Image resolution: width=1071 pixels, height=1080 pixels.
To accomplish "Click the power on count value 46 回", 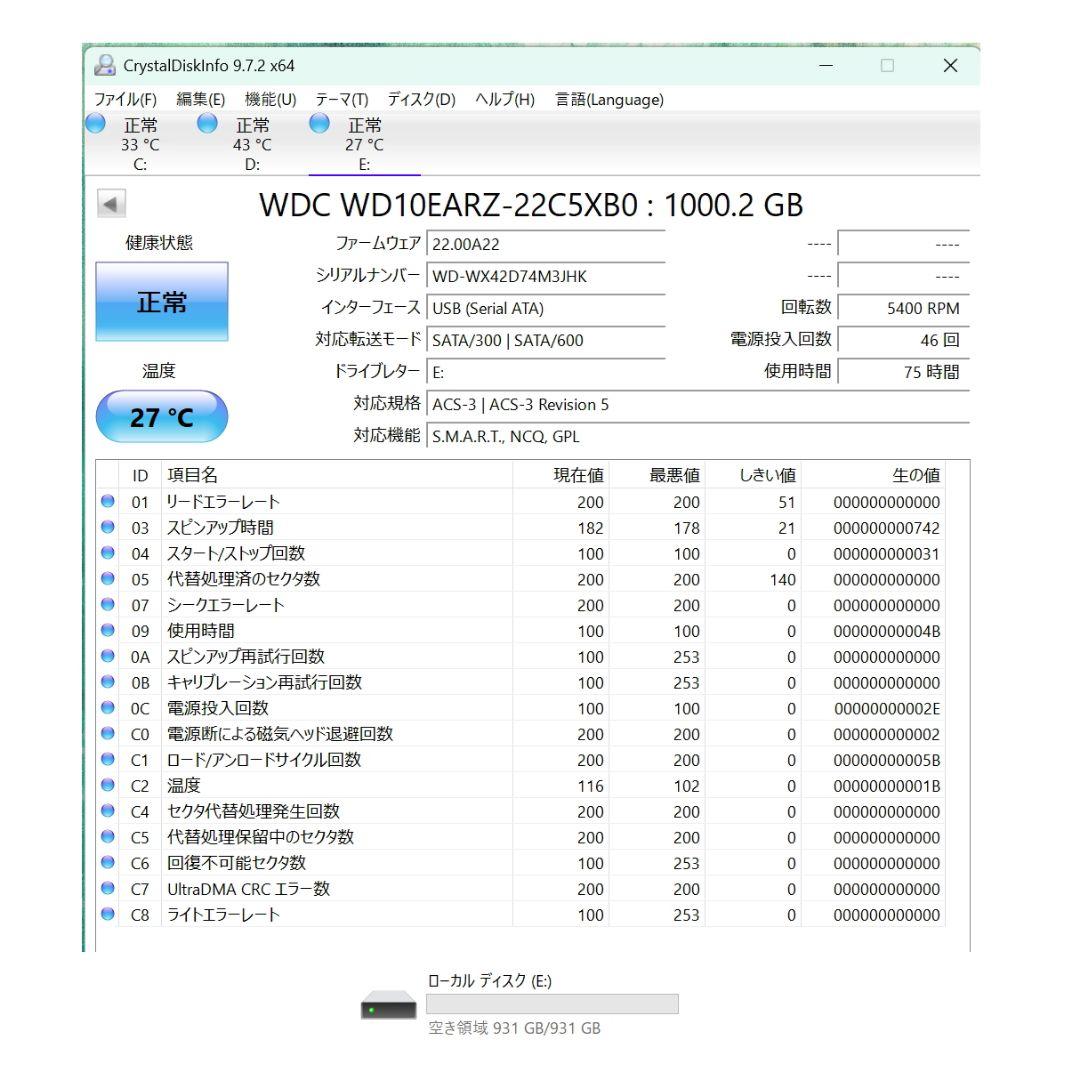I will coord(904,340).
